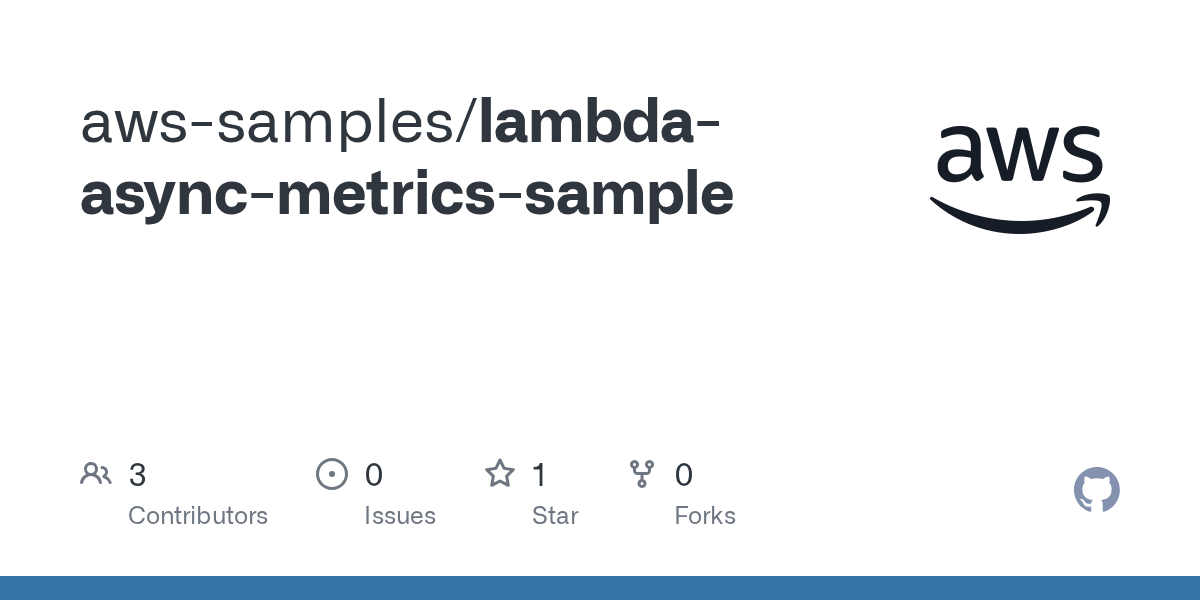Open the lambda-async-metrics-sample repository name
The width and height of the screenshot is (1200, 600).
407,158
